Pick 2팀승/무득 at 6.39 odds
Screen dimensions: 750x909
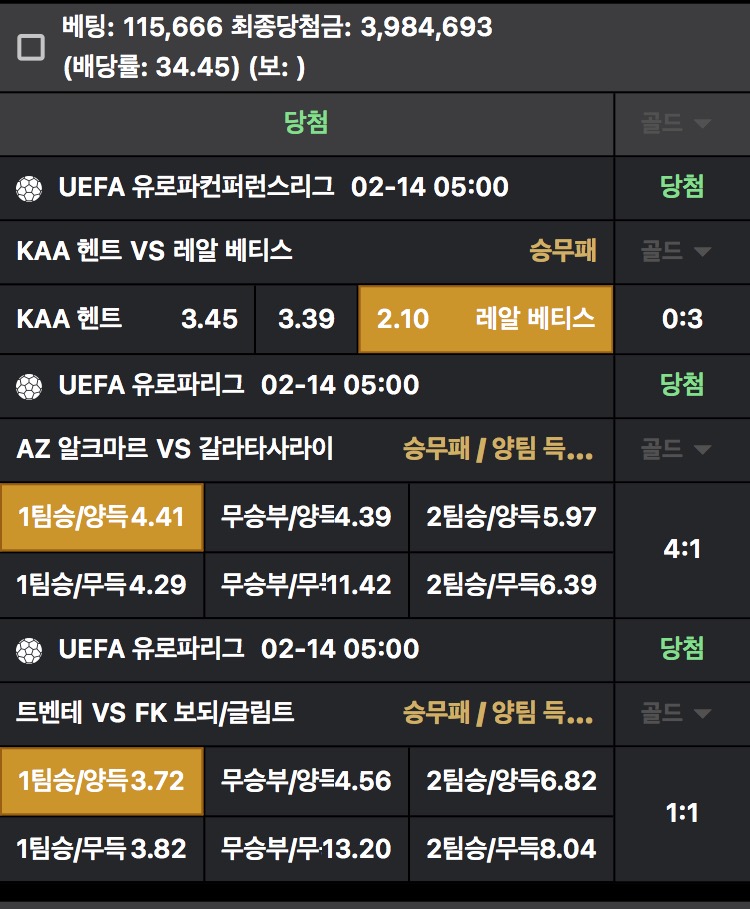pyautogui.click(x=511, y=584)
